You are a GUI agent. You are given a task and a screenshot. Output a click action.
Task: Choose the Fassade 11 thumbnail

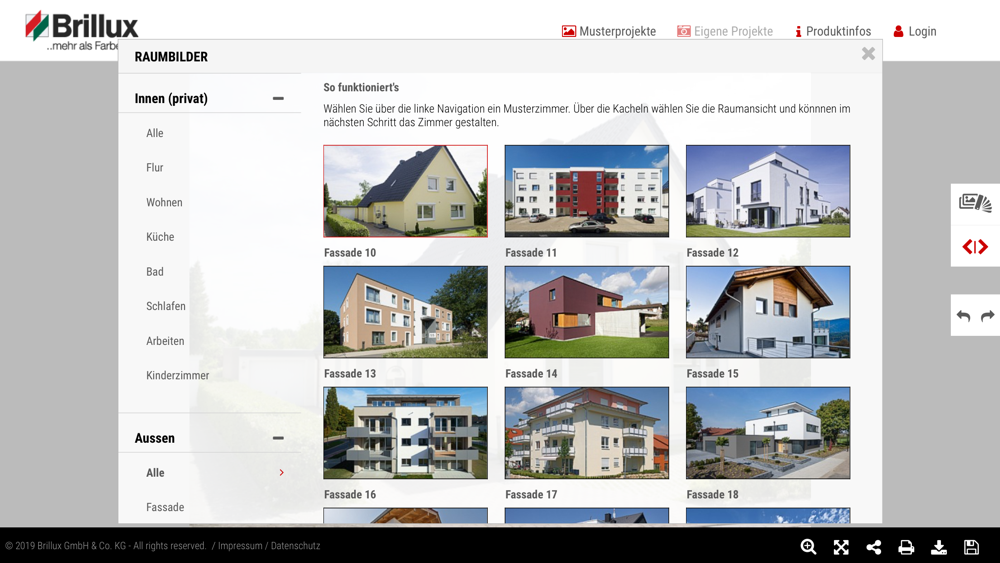[x=587, y=191]
